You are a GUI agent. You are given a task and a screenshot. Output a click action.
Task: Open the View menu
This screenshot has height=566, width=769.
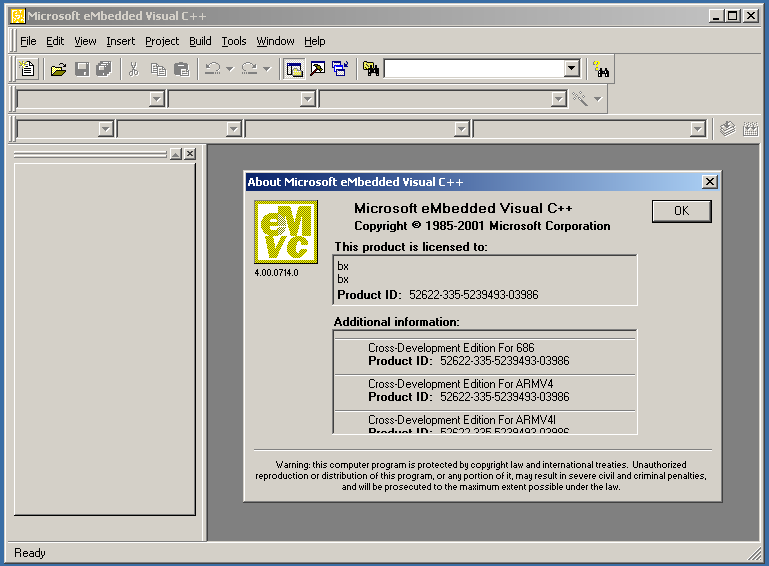tap(85, 41)
